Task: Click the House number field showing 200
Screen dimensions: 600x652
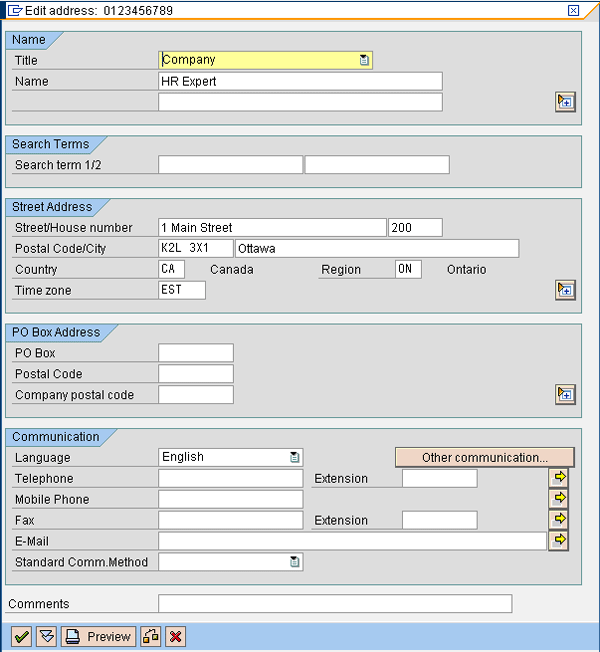Action: click(x=415, y=227)
